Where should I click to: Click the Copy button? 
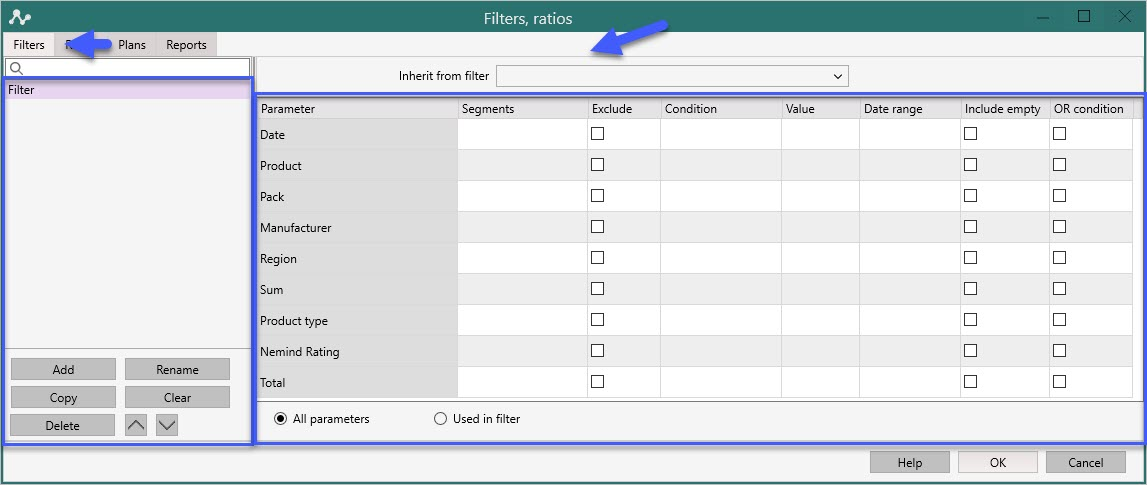pyautogui.click(x=63, y=398)
